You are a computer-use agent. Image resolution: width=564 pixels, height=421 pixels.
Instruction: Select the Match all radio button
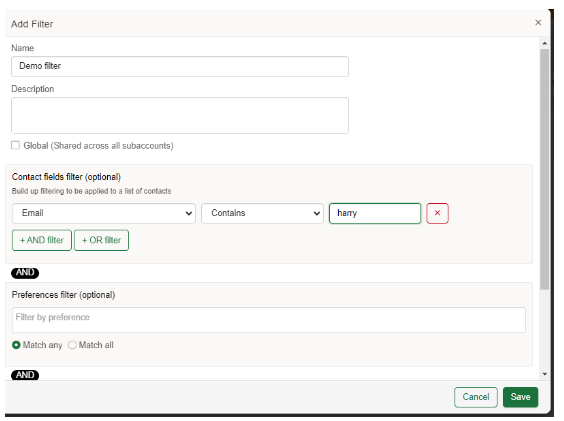point(72,345)
